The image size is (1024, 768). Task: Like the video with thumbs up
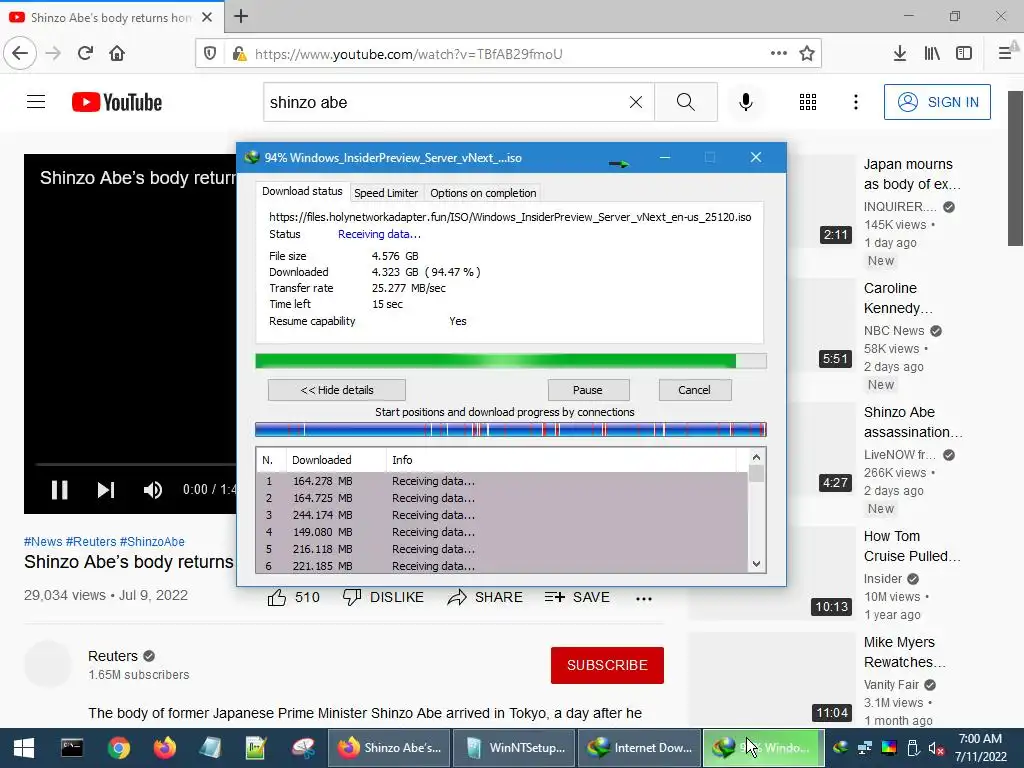pos(293,597)
